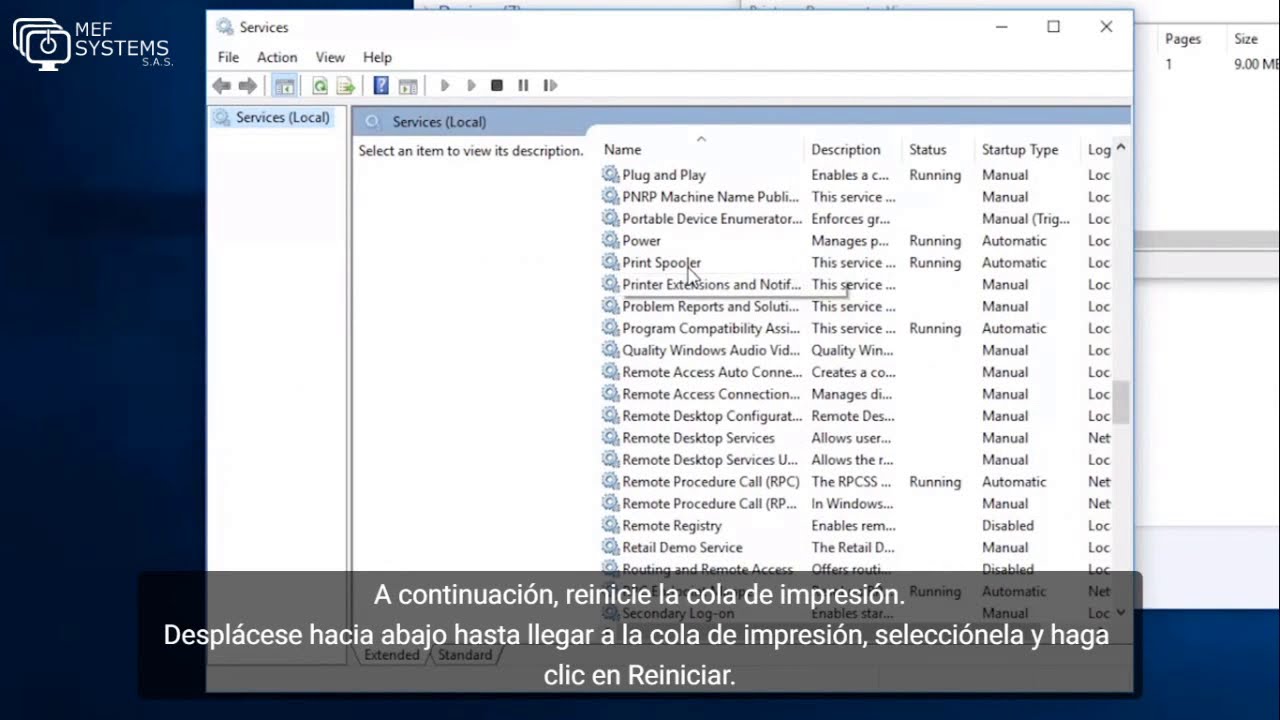Click the Properties pane toolbar icon
This screenshot has height=720, width=1280.
pos(408,86)
